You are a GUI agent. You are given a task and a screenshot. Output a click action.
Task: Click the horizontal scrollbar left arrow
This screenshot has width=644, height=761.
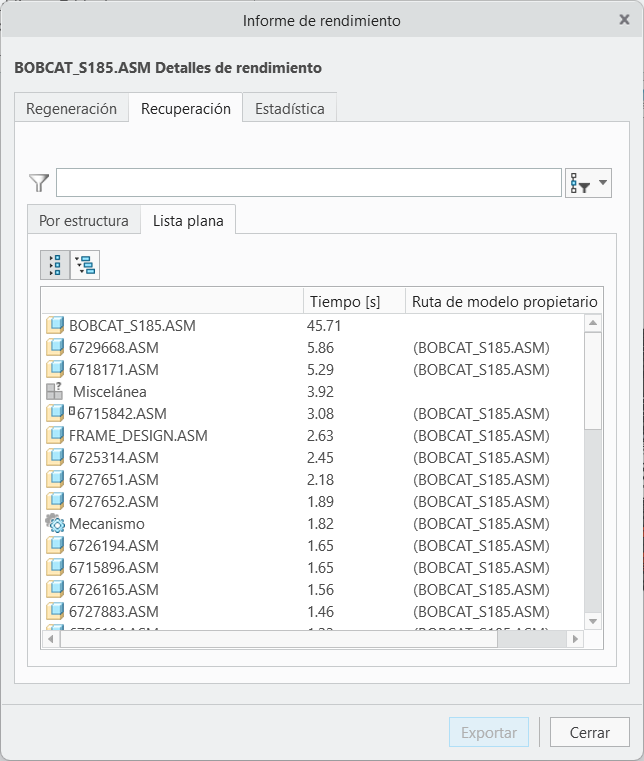click(x=50, y=639)
